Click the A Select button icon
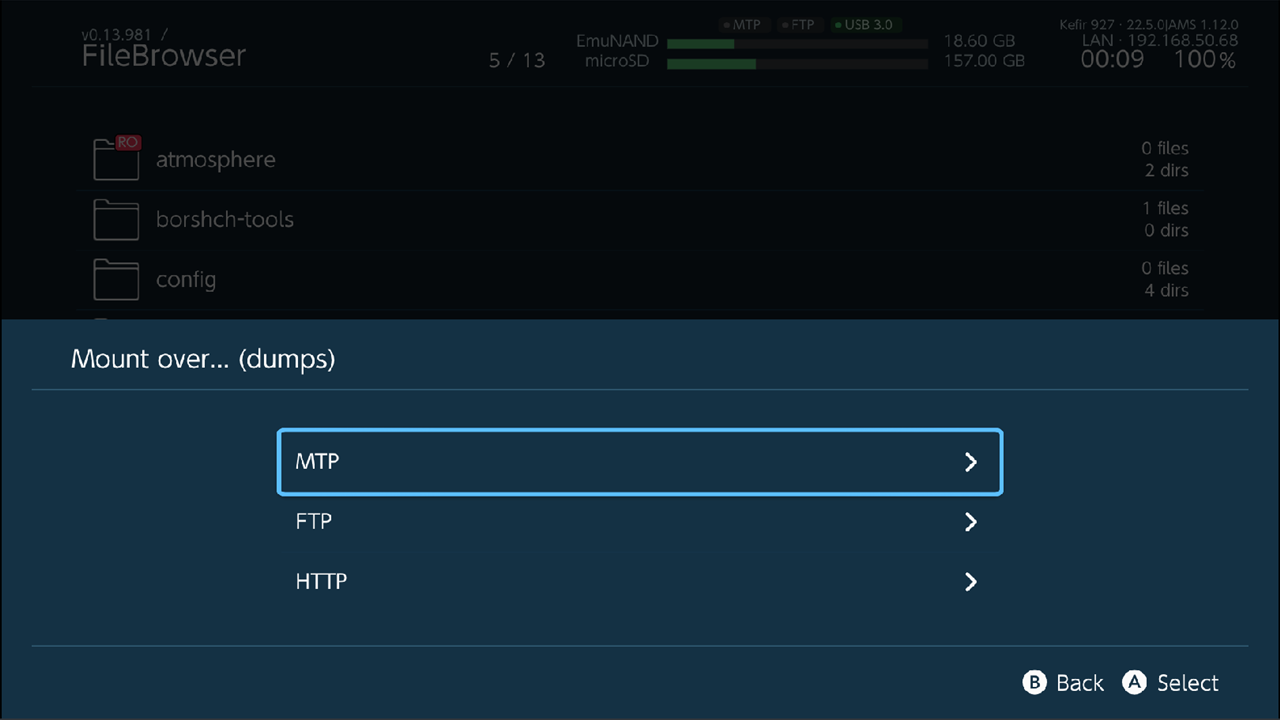1280x720 pixels. (1134, 683)
